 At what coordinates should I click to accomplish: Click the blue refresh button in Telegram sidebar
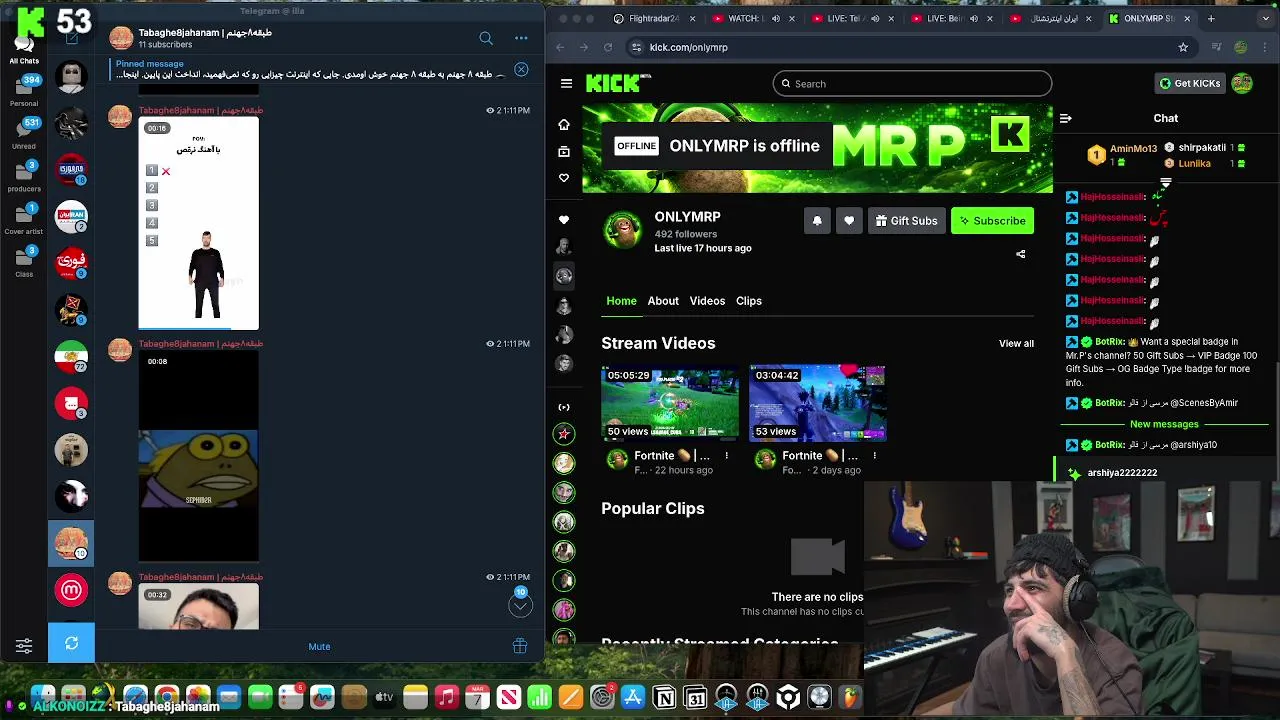[71, 643]
